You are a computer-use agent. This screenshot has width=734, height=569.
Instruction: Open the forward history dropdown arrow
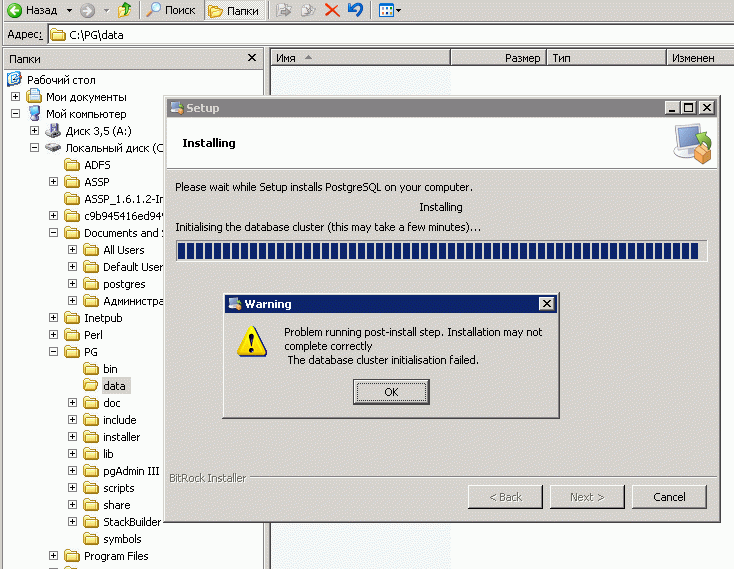coord(106,10)
